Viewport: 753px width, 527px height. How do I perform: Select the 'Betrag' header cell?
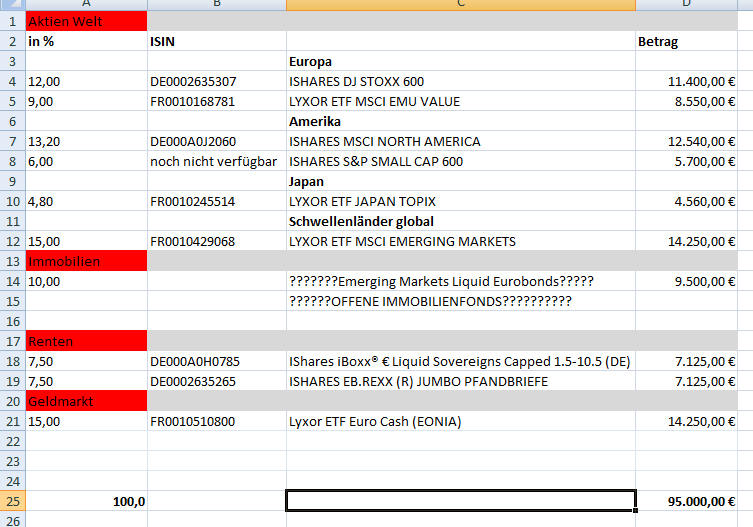[686, 41]
